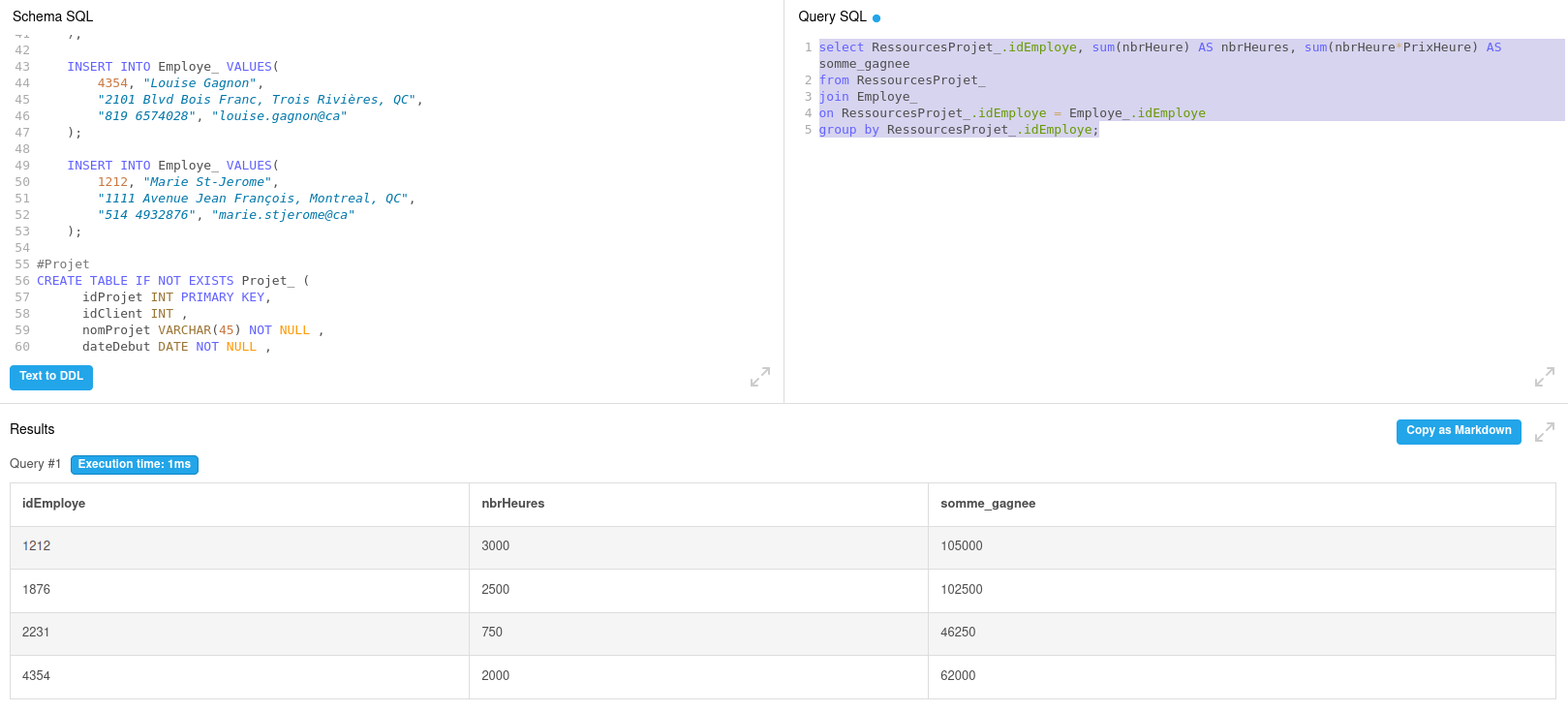Expand the Query SQL editor panel

[1545, 377]
